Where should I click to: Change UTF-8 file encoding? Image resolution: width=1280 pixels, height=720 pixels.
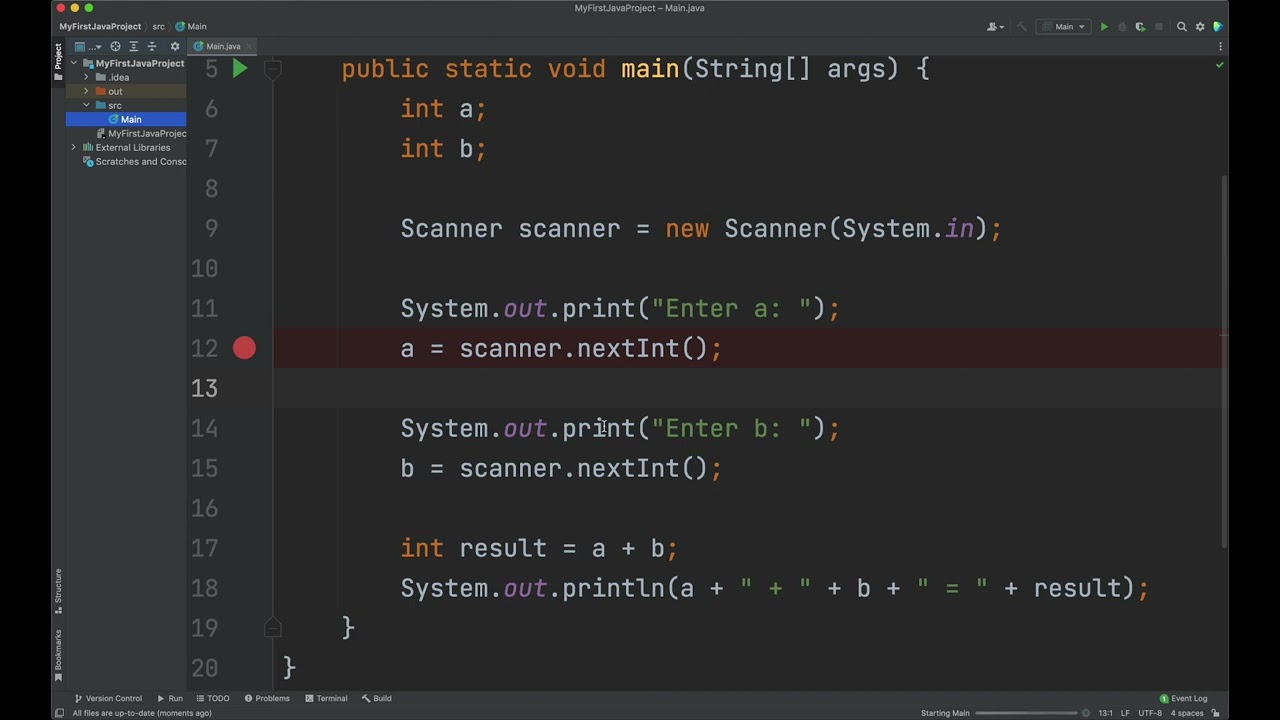[1150, 713]
